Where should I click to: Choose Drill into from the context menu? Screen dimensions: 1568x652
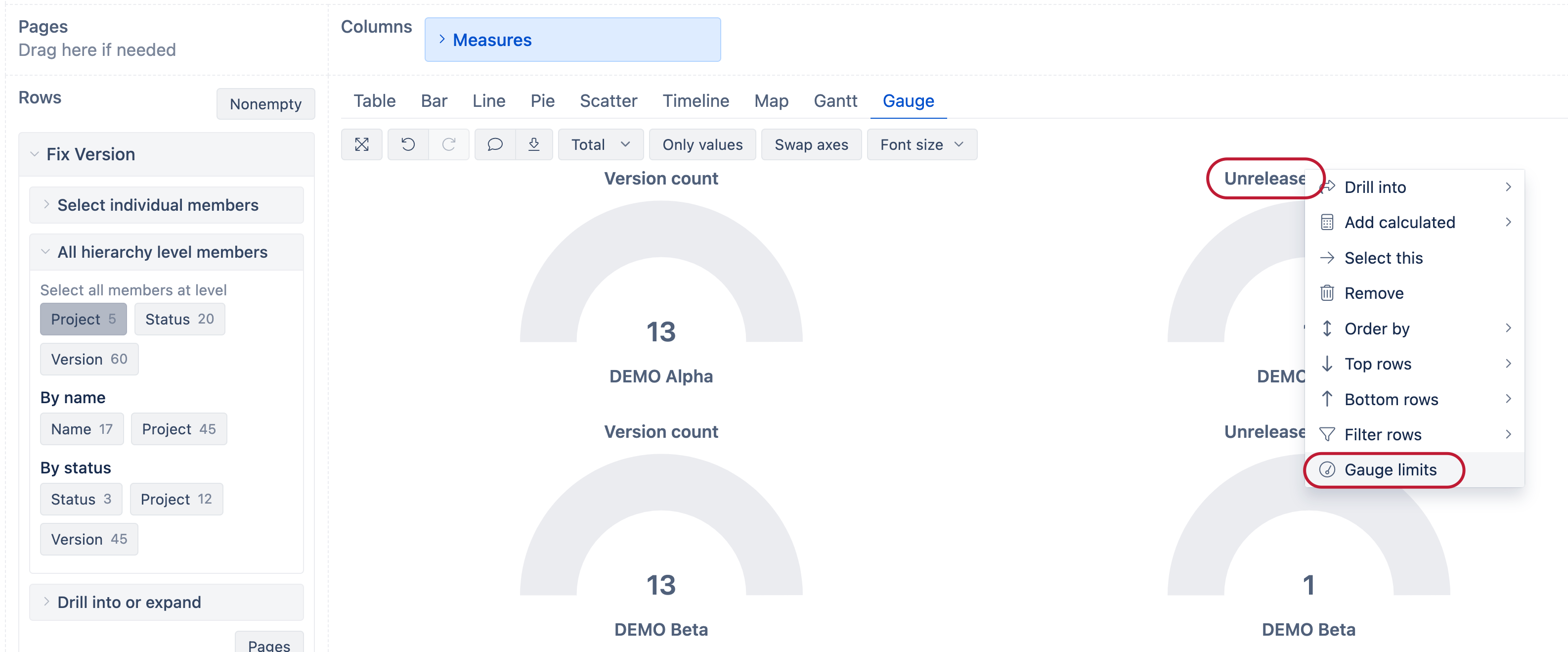(1375, 187)
